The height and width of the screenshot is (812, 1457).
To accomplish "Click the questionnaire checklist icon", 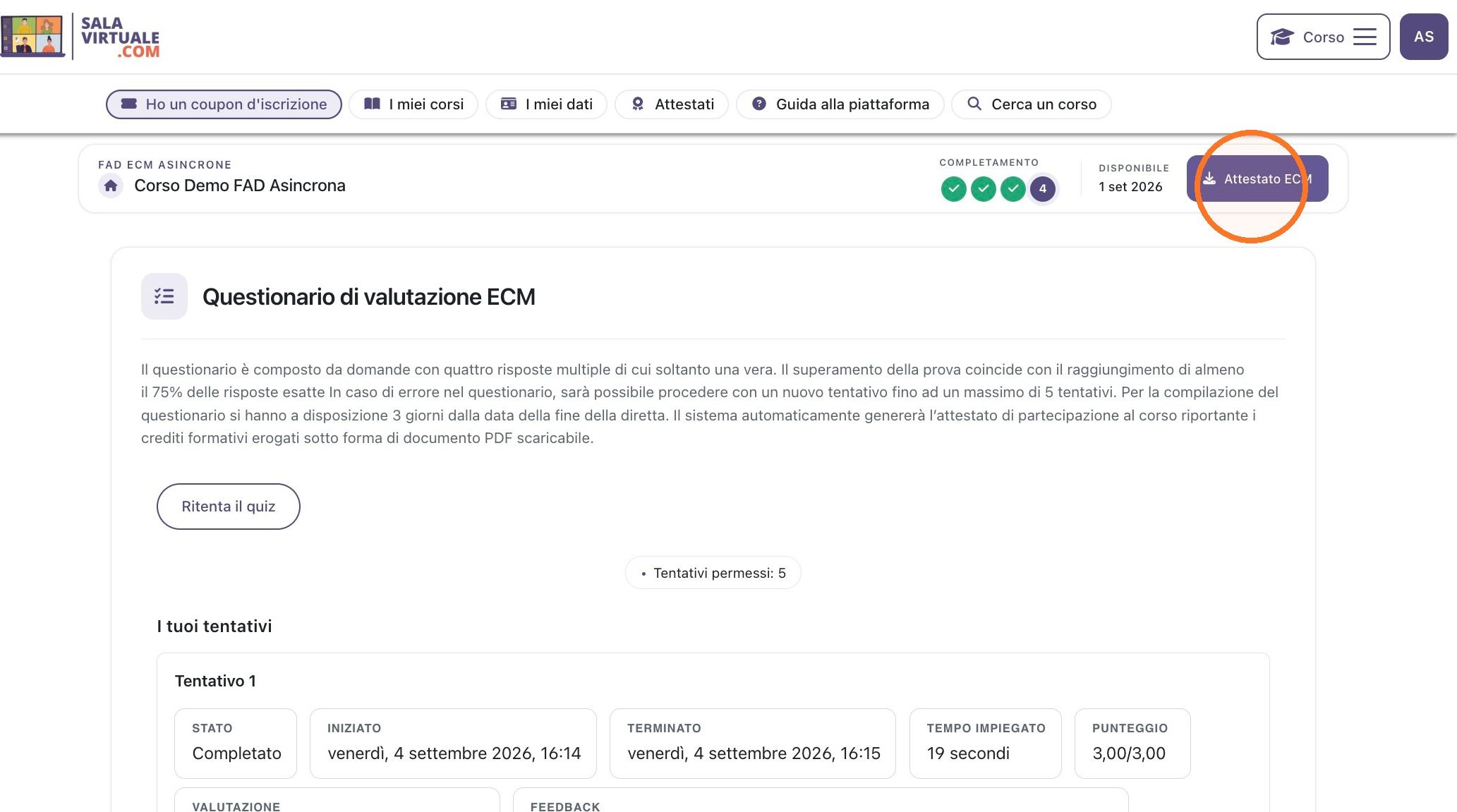I will coord(164,296).
